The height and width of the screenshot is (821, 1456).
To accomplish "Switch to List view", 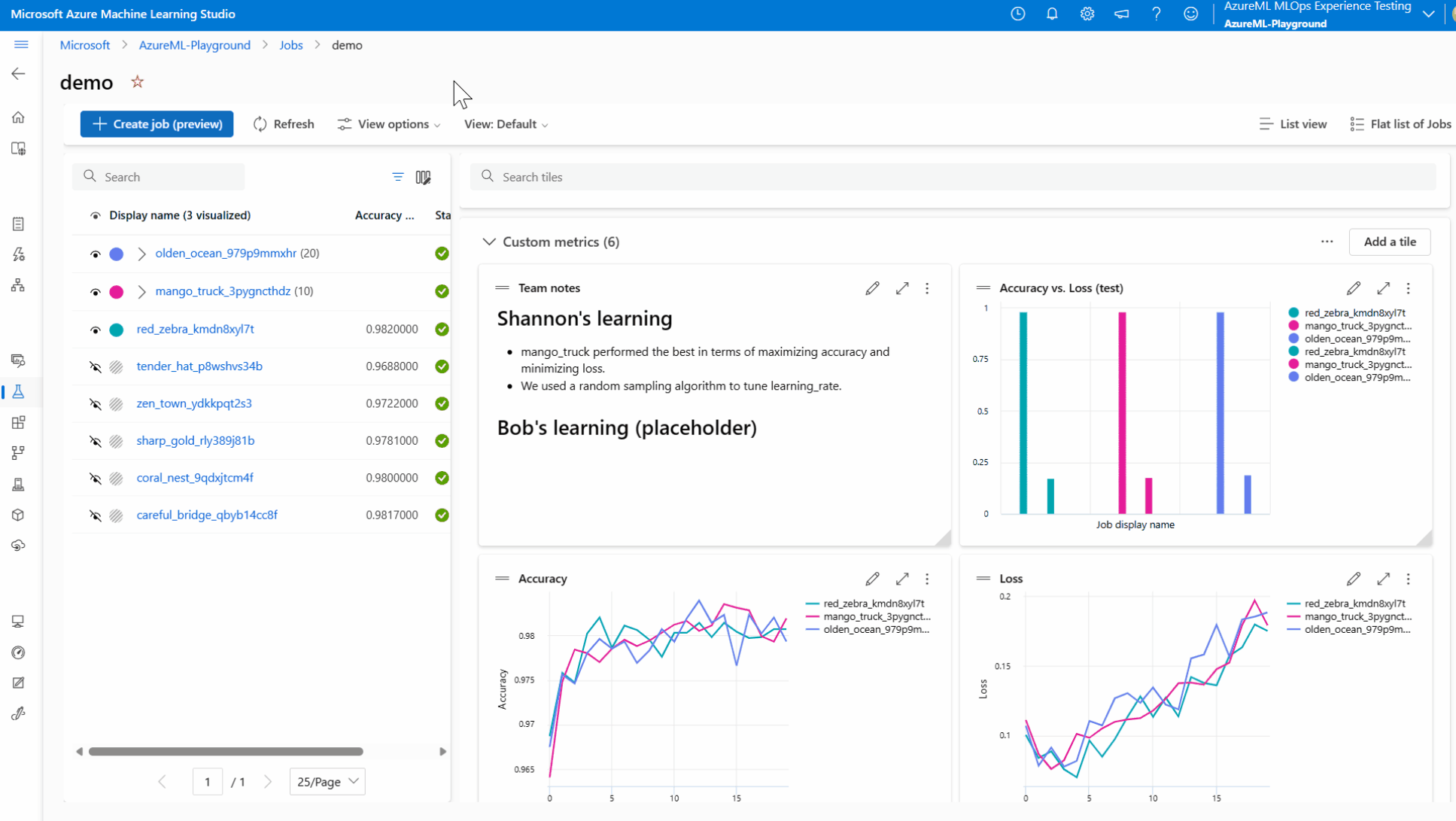I will (x=1293, y=124).
